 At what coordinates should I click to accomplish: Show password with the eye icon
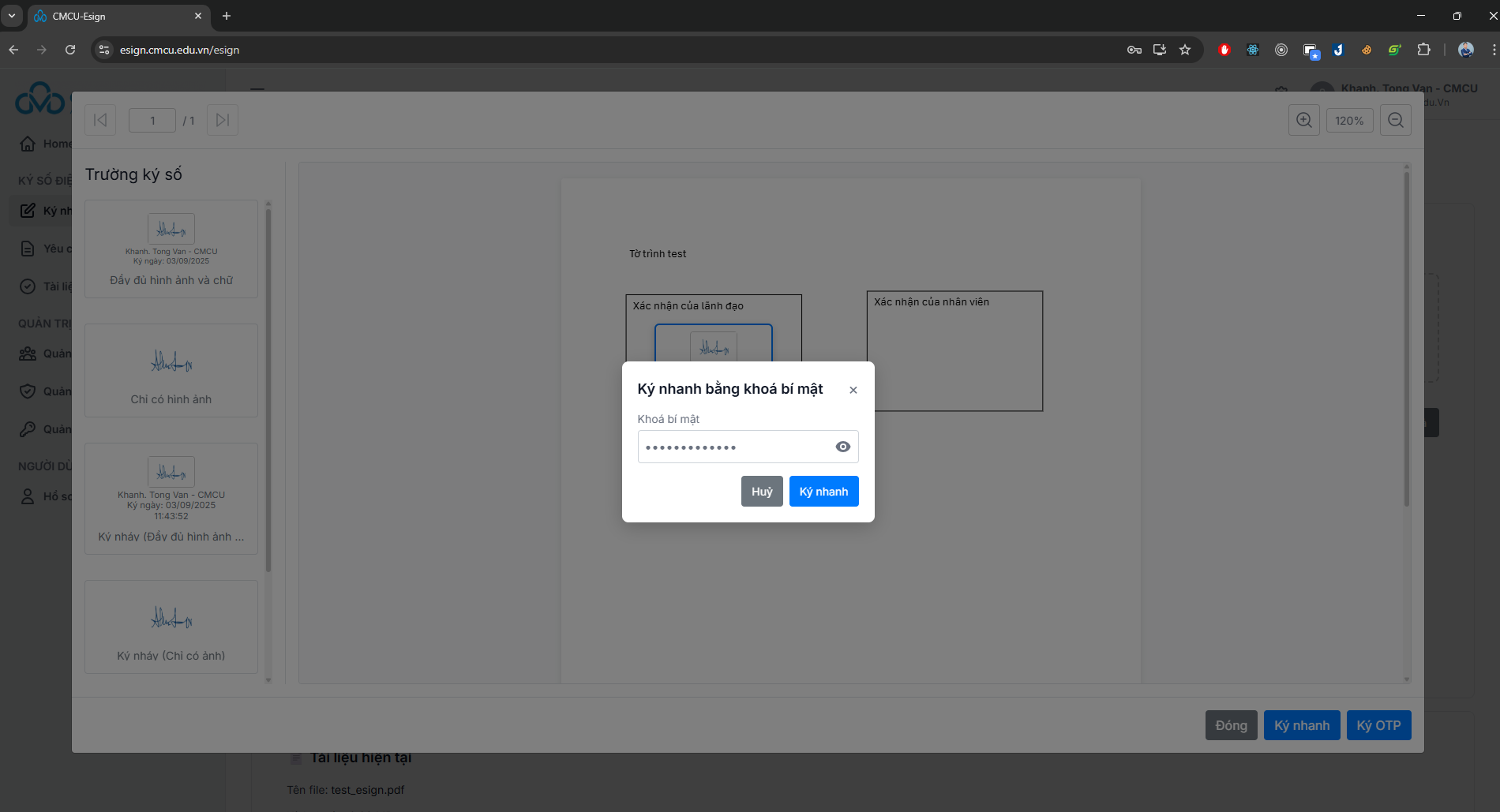click(842, 447)
